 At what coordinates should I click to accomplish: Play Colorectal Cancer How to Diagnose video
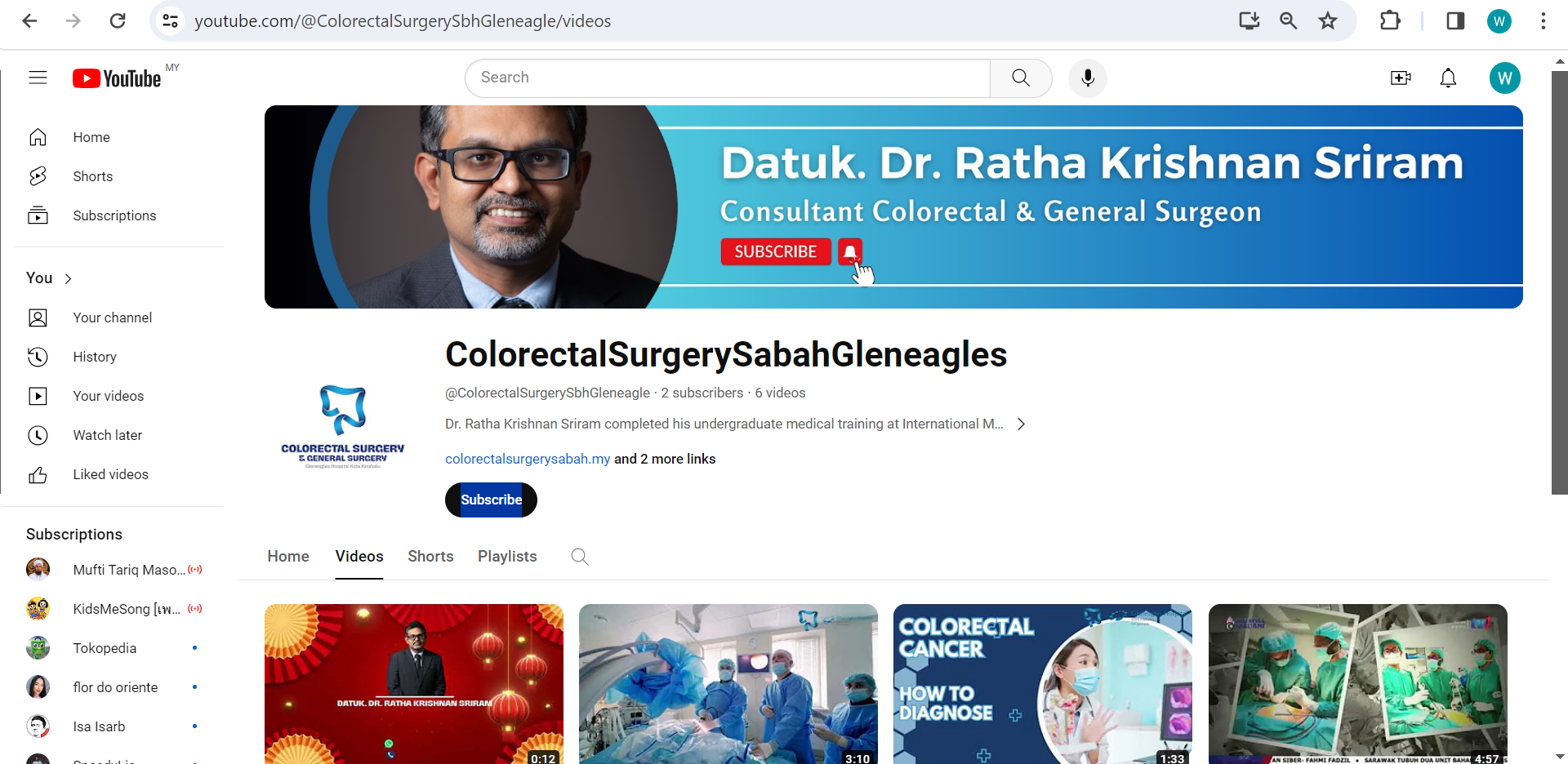coord(1043,684)
